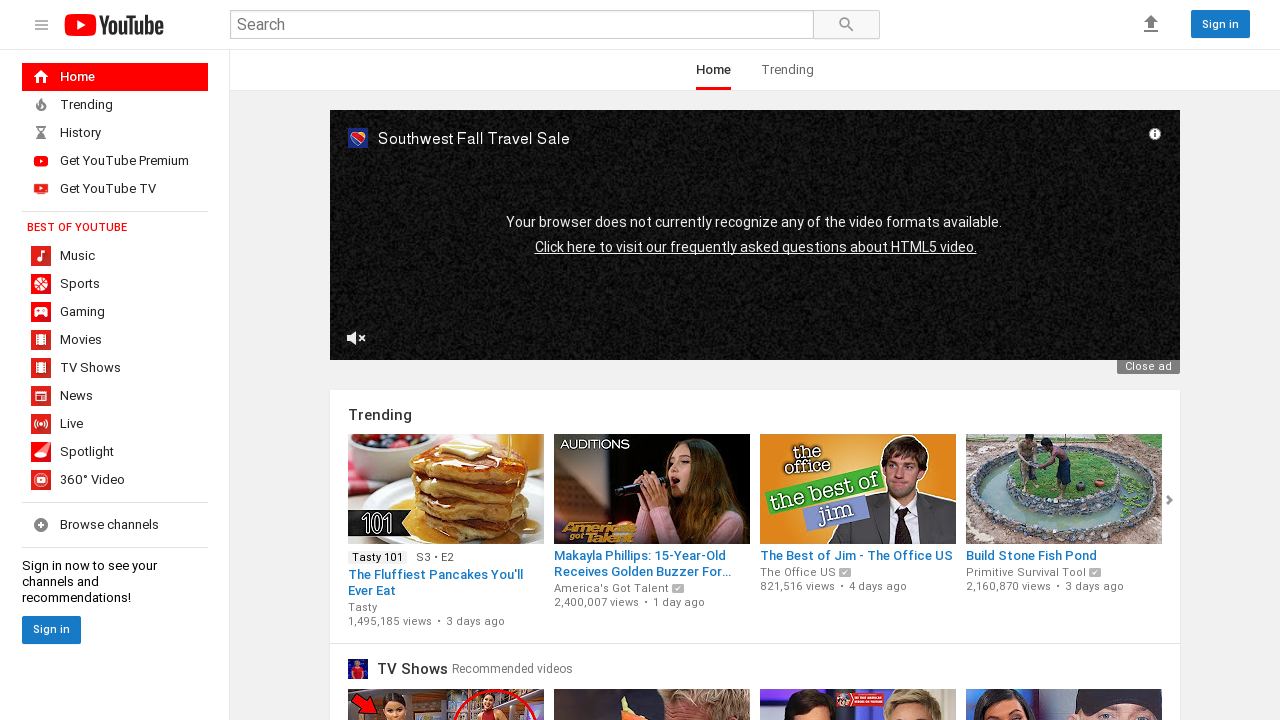Click the Tasty 101 badge
The image size is (1280, 720).
click(x=378, y=557)
